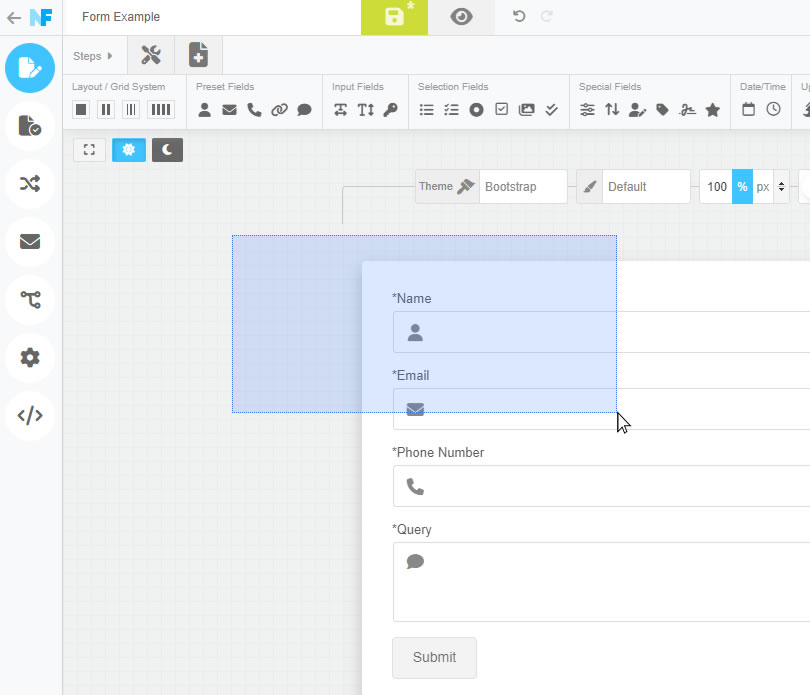The image size is (810, 695).
Task: Go back using the left arrow
Action: (14, 18)
